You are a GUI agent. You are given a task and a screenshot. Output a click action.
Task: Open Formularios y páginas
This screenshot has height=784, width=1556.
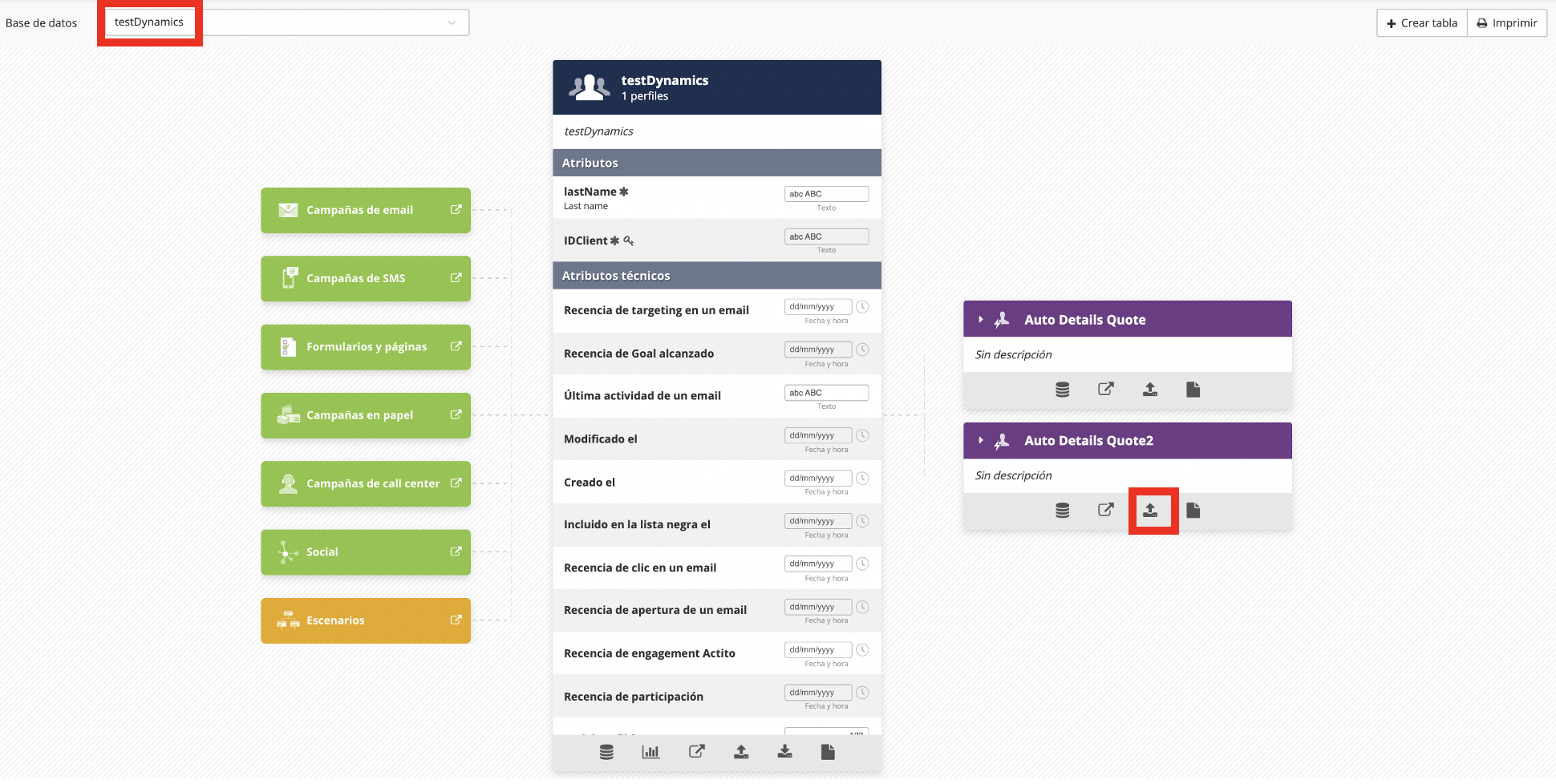366,347
